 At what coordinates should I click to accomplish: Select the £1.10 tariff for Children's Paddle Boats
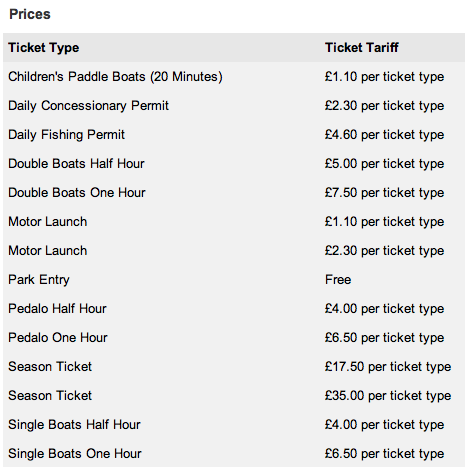385,77
